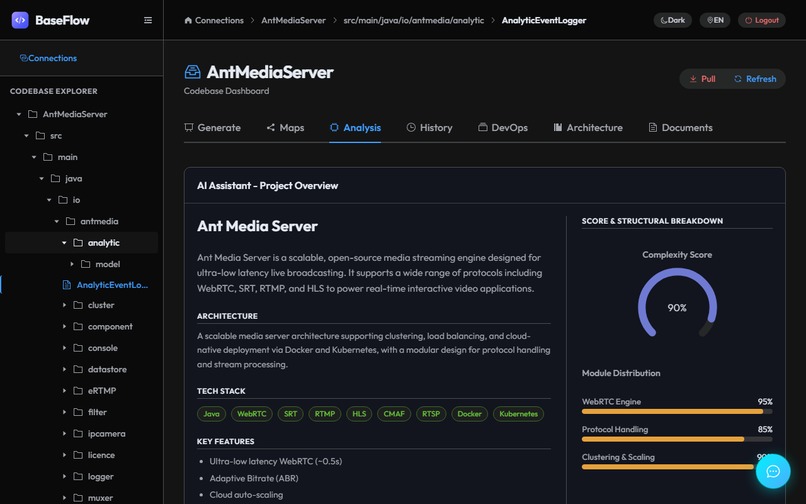This screenshot has height=504, width=806.
Task: Click the Kubernetes tech stack tag
Action: point(518,414)
